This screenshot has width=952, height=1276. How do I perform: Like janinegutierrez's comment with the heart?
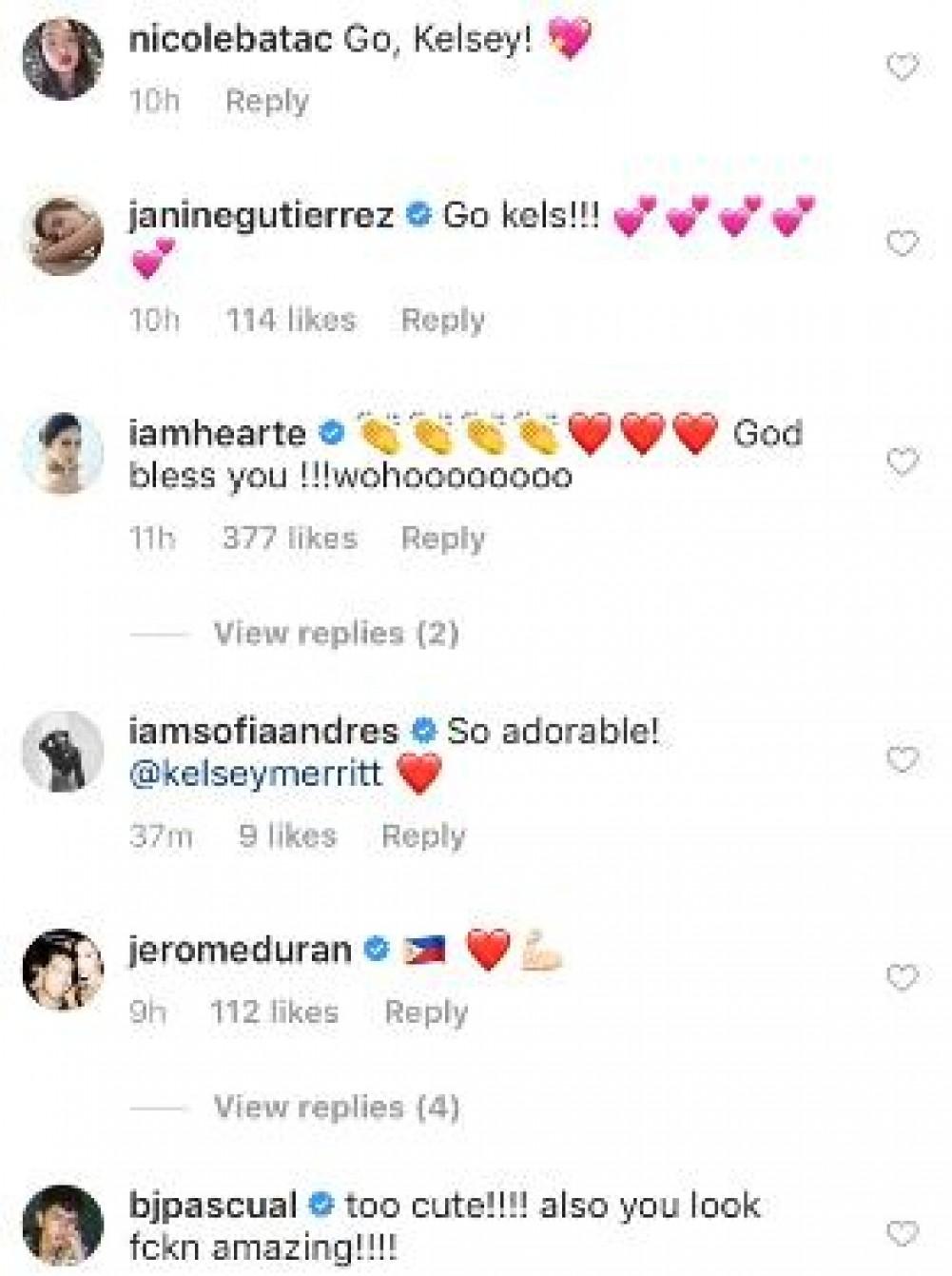pos(902,245)
